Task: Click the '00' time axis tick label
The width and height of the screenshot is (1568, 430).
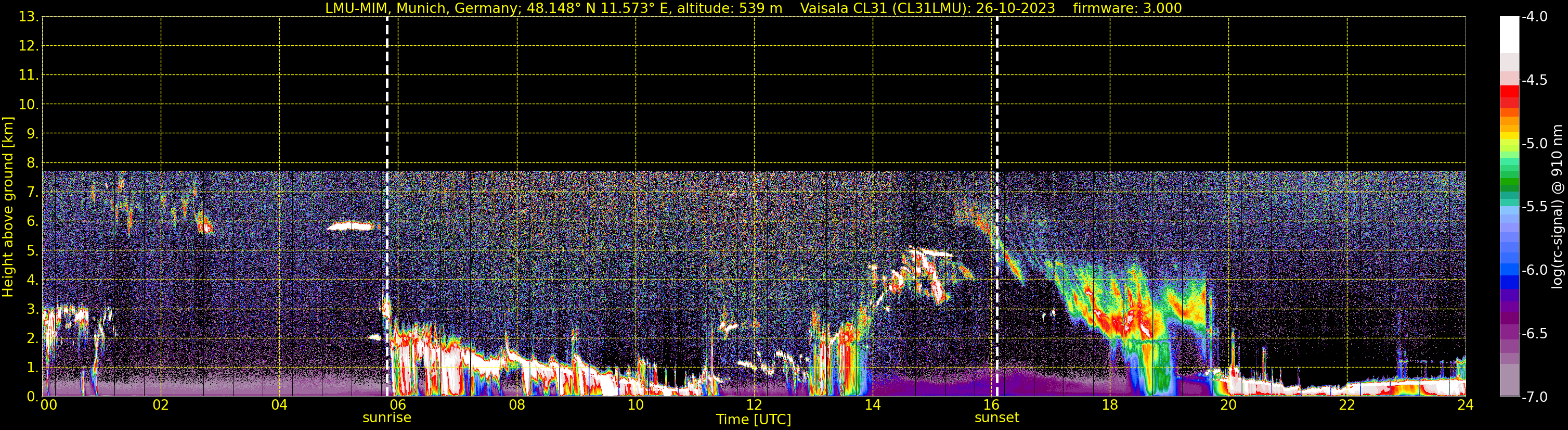Action: coord(49,405)
